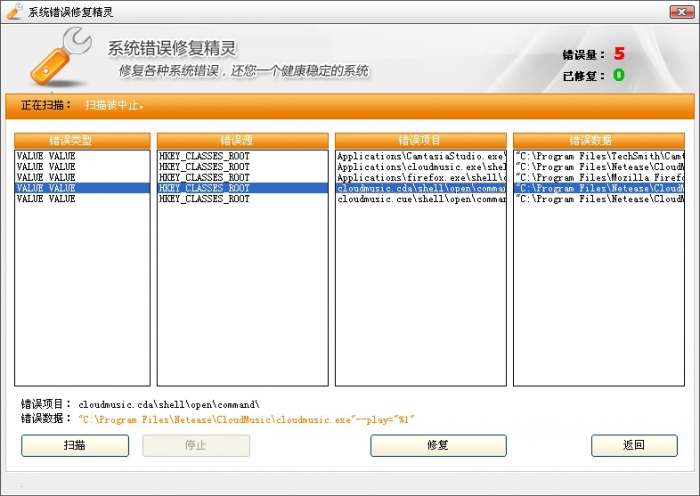700x496 pixels.
Task: Select Applications\firefox.exe error item
Action: tap(421, 178)
